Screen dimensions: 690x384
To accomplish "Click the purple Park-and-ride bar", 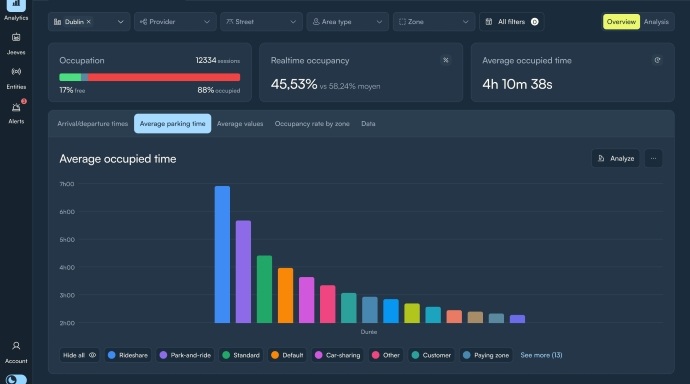I will 243,272.
